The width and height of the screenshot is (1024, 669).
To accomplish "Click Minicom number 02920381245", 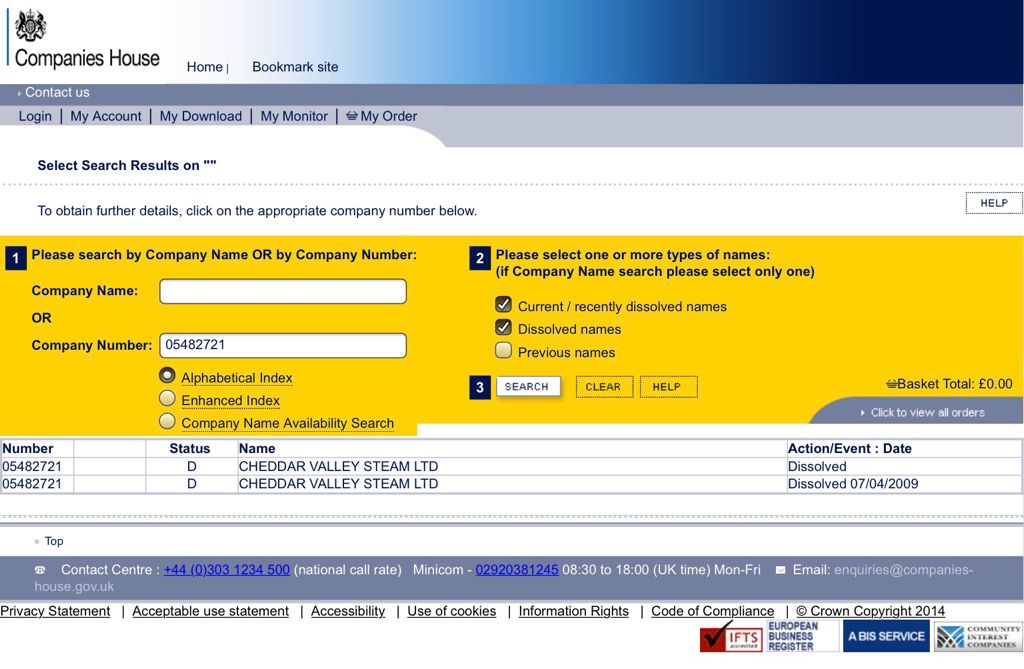I will click(517, 570).
